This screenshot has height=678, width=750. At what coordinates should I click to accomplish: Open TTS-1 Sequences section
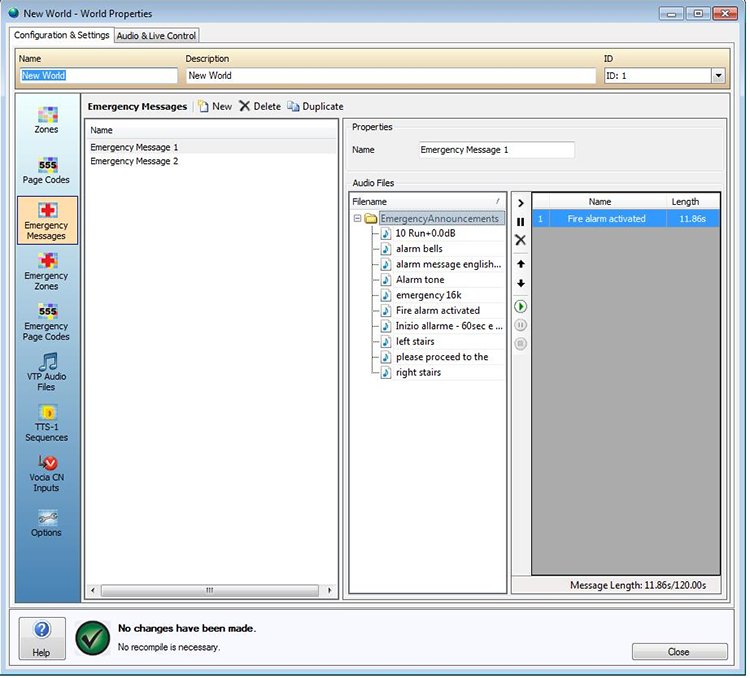pyautogui.click(x=46, y=423)
